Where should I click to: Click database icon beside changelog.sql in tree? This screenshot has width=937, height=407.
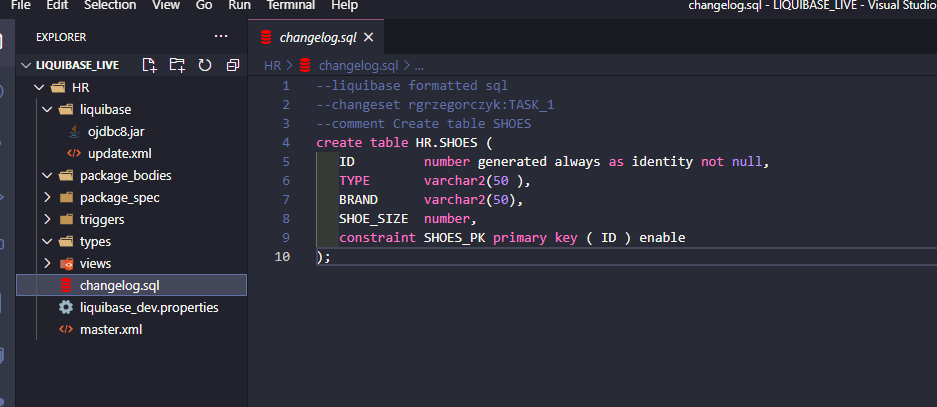tap(66, 286)
